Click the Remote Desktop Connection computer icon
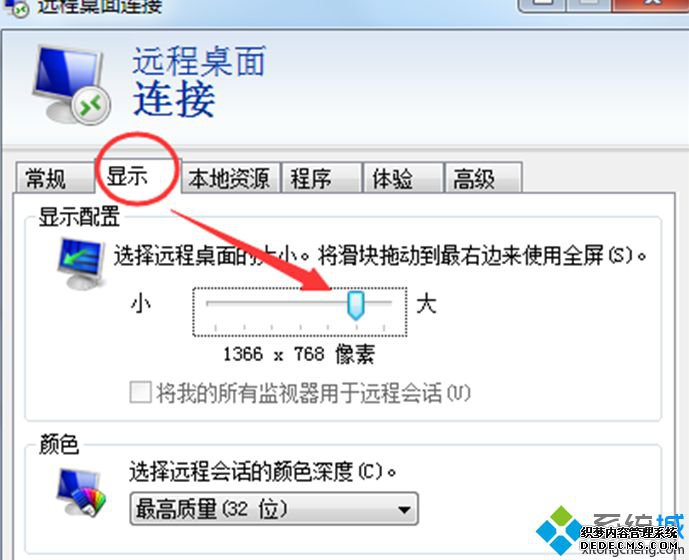This screenshot has width=689, height=560. [x=70, y=84]
